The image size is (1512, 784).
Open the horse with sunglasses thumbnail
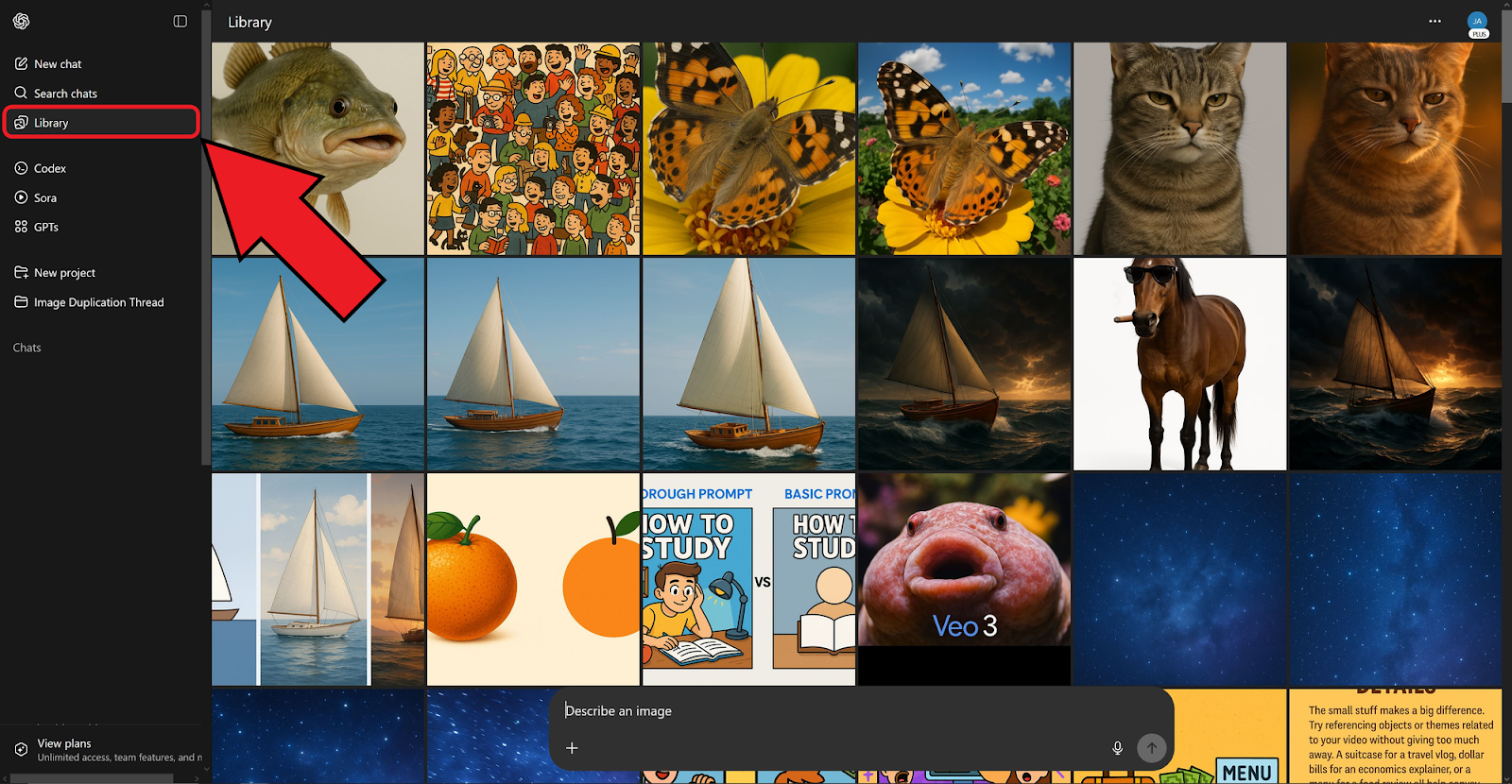(x=1179, y=364)
